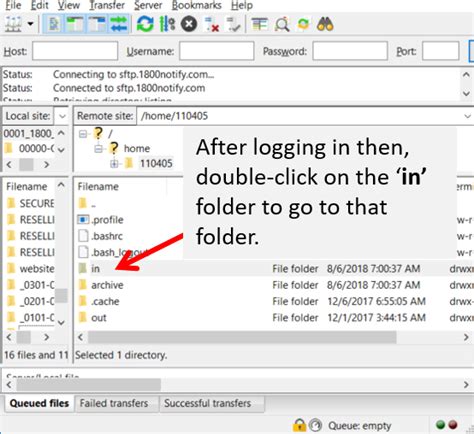The width and height of the screenshot is (474, 434).
Task: Open the Local site path dropdown
Action: tap(62, 116)
